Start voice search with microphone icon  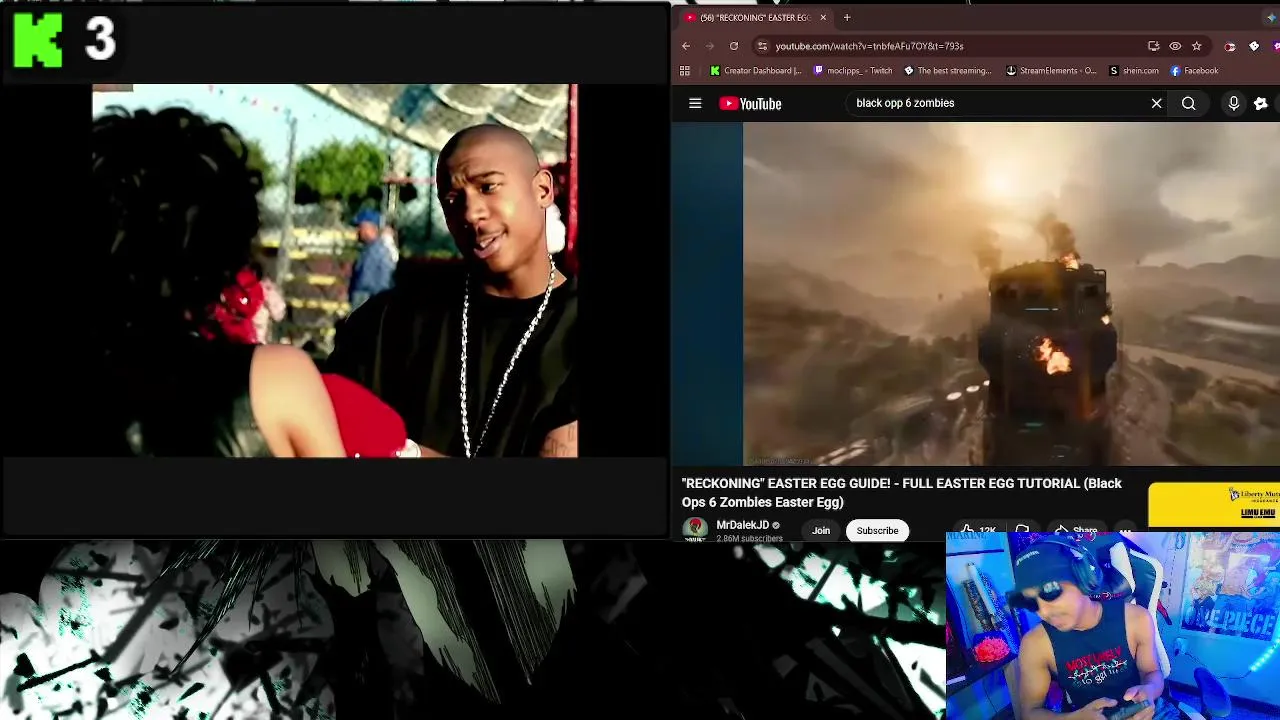pyautogui.click(x=1233, y=103)
